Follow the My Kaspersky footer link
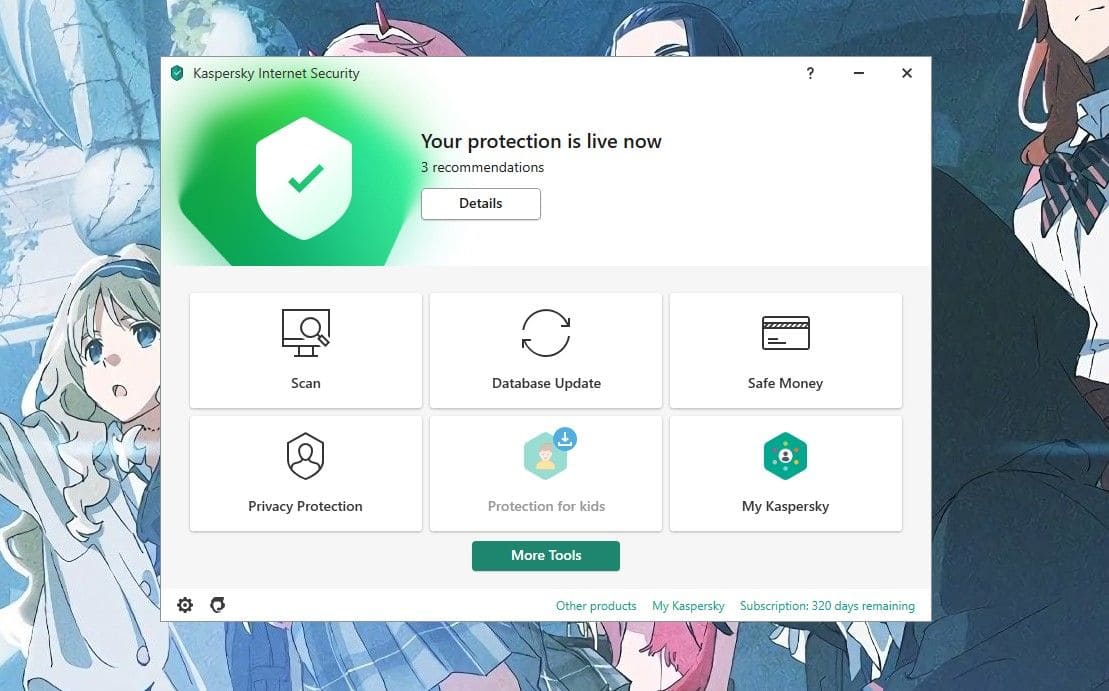This screenshot has height=691, width=1109. coord(688,606)
